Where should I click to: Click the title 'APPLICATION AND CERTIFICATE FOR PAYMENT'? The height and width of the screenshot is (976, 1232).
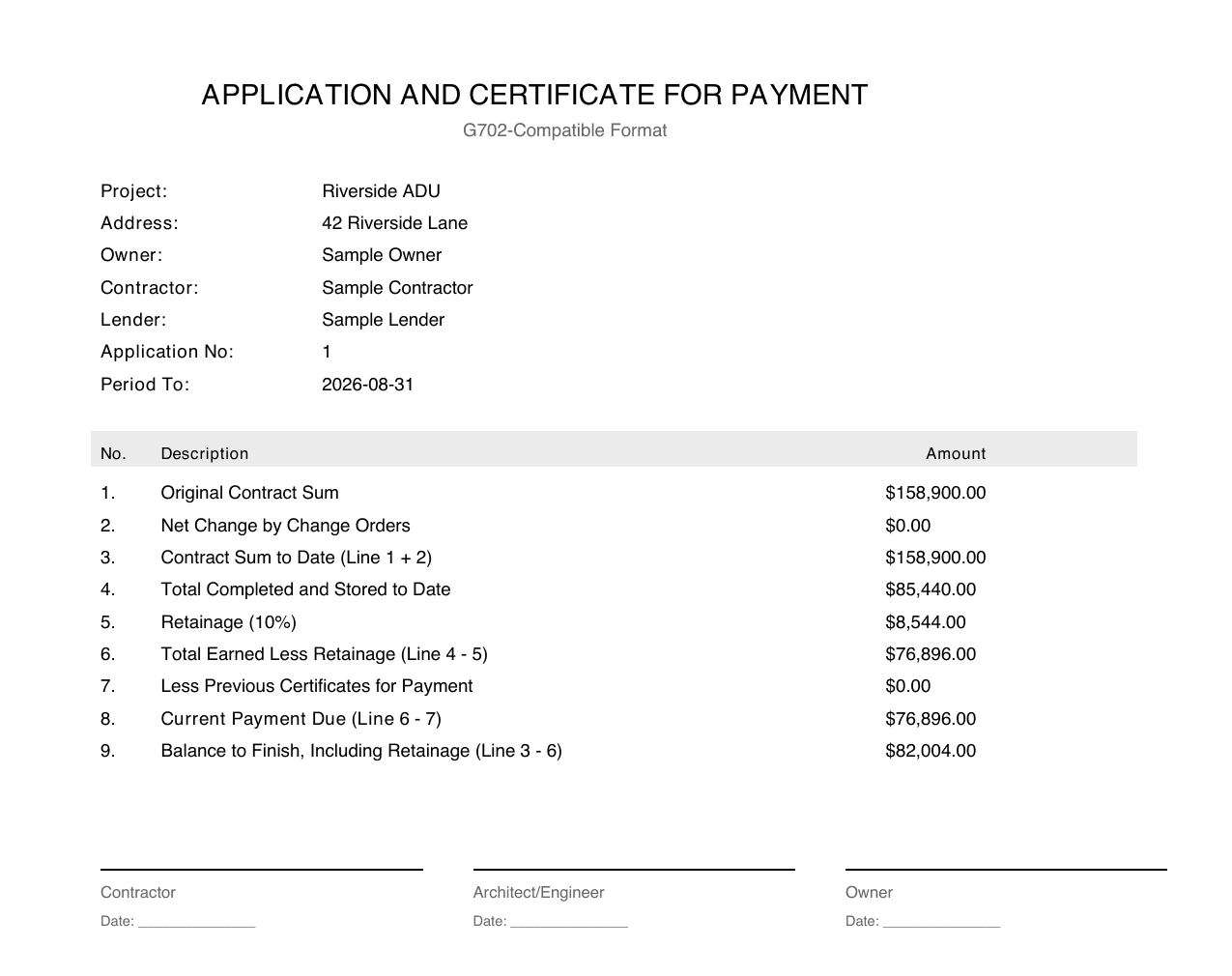click(x=534, y=95)
